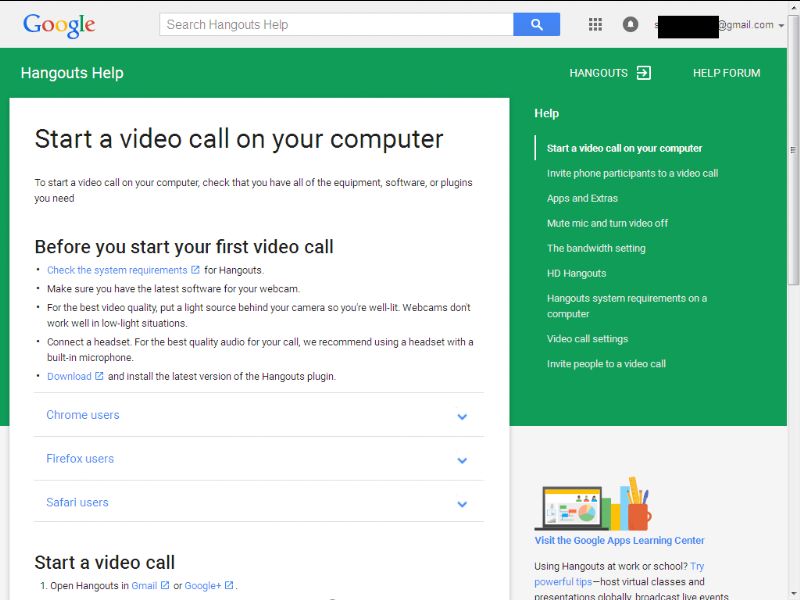Expand the Safari users section
The image size is (800, 600).
click(x=259, y=502)
